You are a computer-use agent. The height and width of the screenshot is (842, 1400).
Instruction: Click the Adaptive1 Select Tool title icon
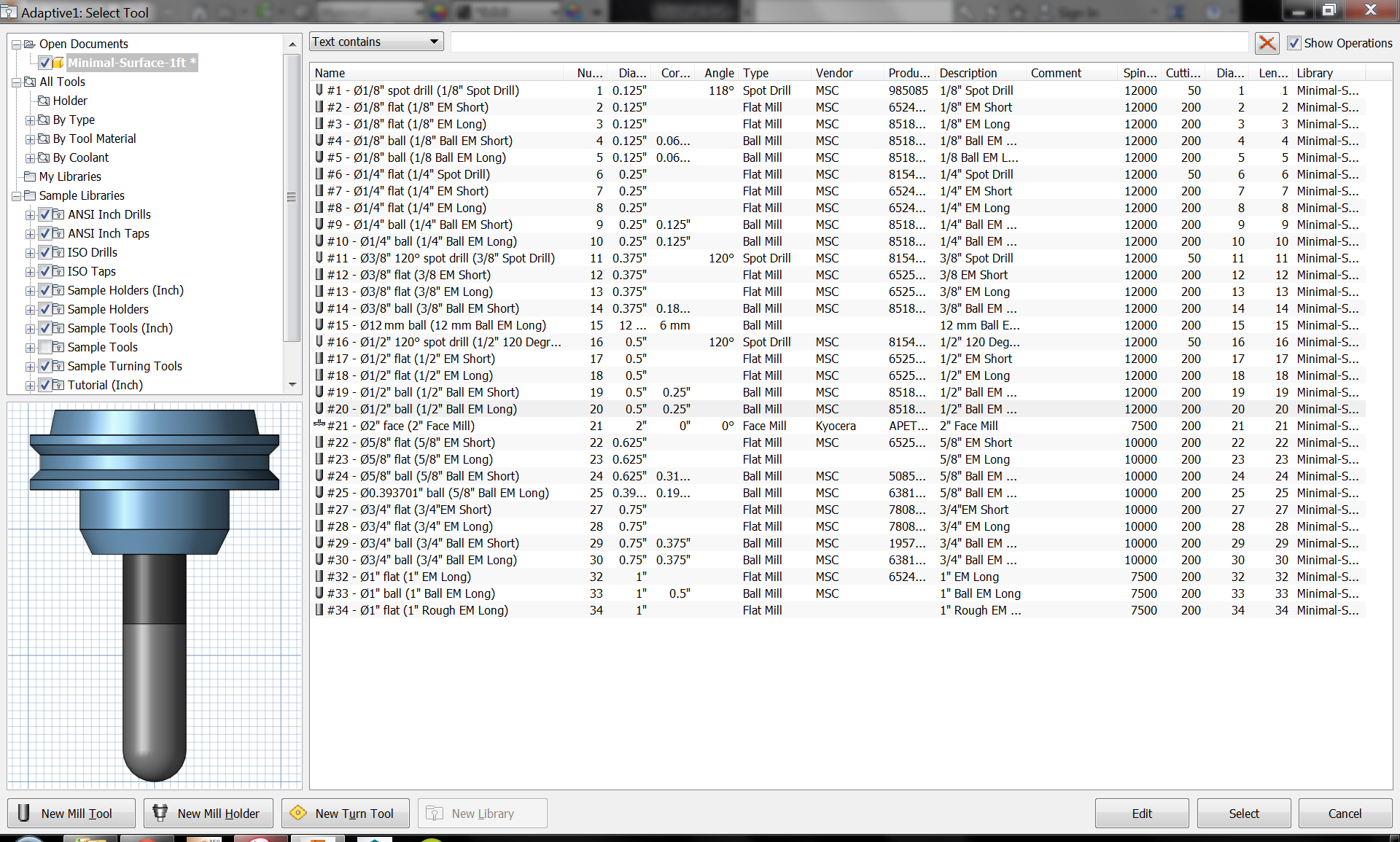click(x=9, y=12)
